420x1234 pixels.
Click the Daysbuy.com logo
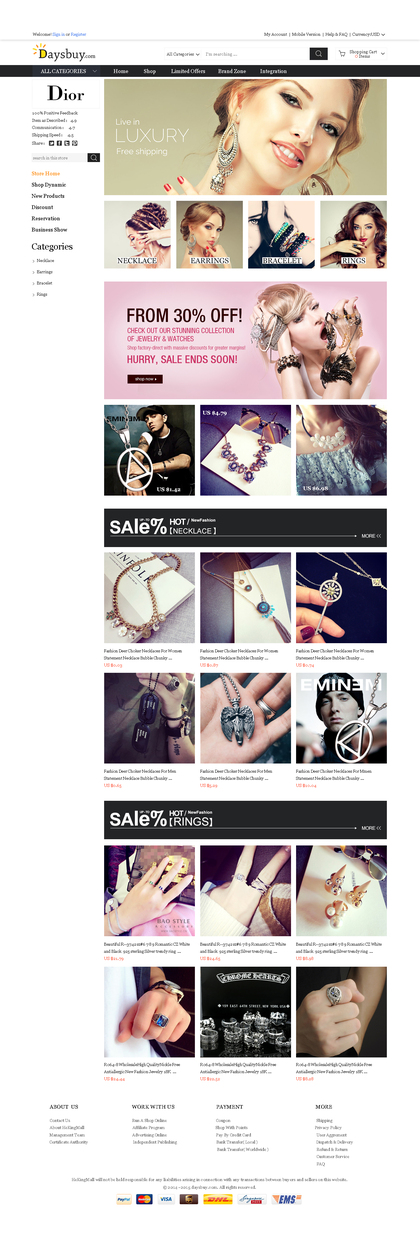coord(64,53)
